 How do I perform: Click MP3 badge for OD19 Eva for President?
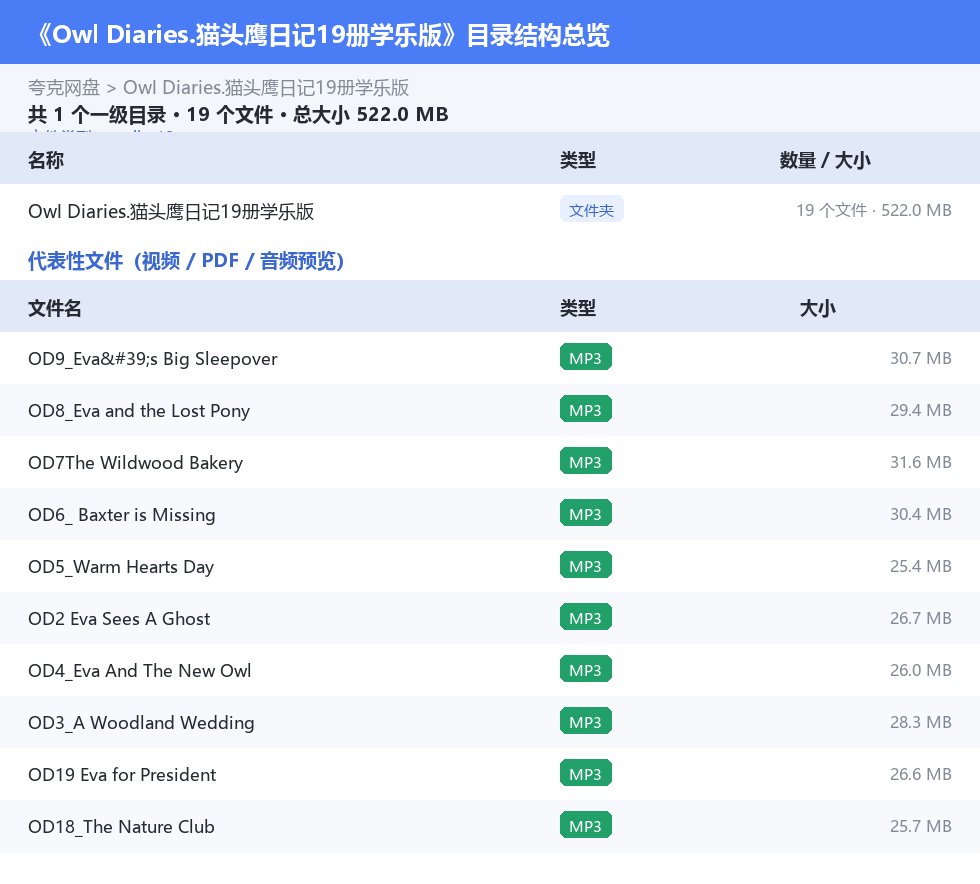point(586,773)
